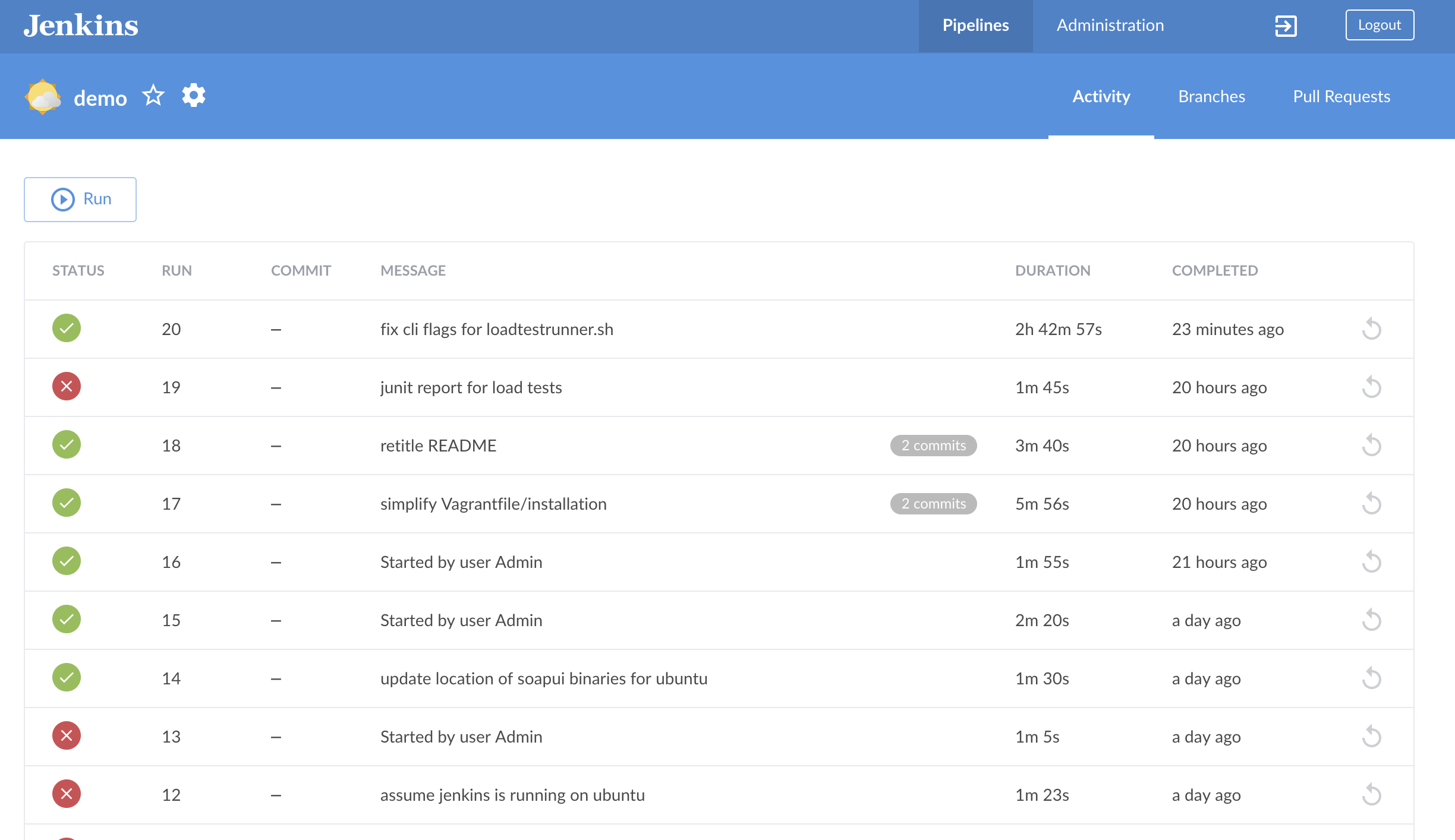Click the exit to classic Jenkins icon
1455x840 pixels.
[1286, 26]
